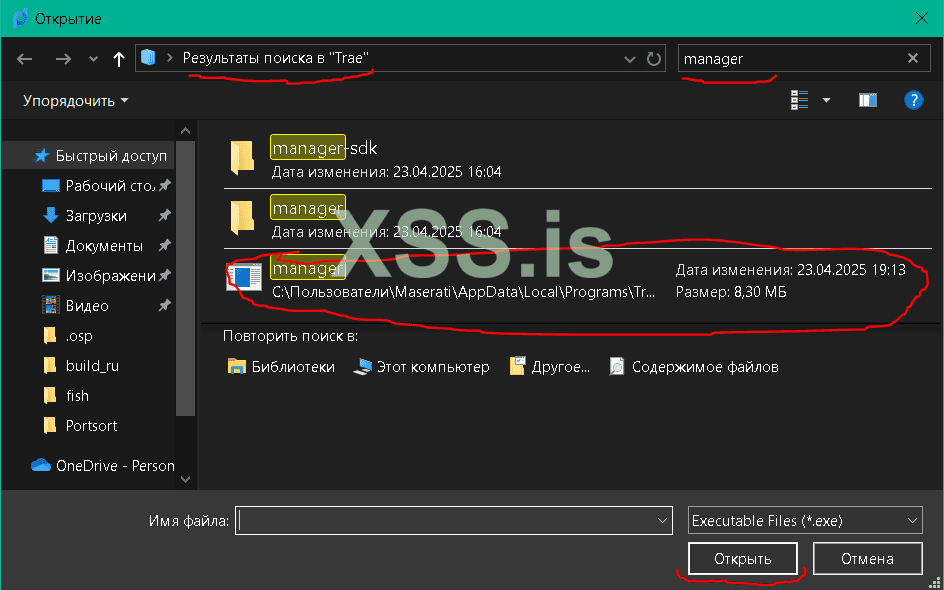944x590 pixels.
Task: Click the Размер: 8,30 МБ text
Action: (x=731, y=293)
